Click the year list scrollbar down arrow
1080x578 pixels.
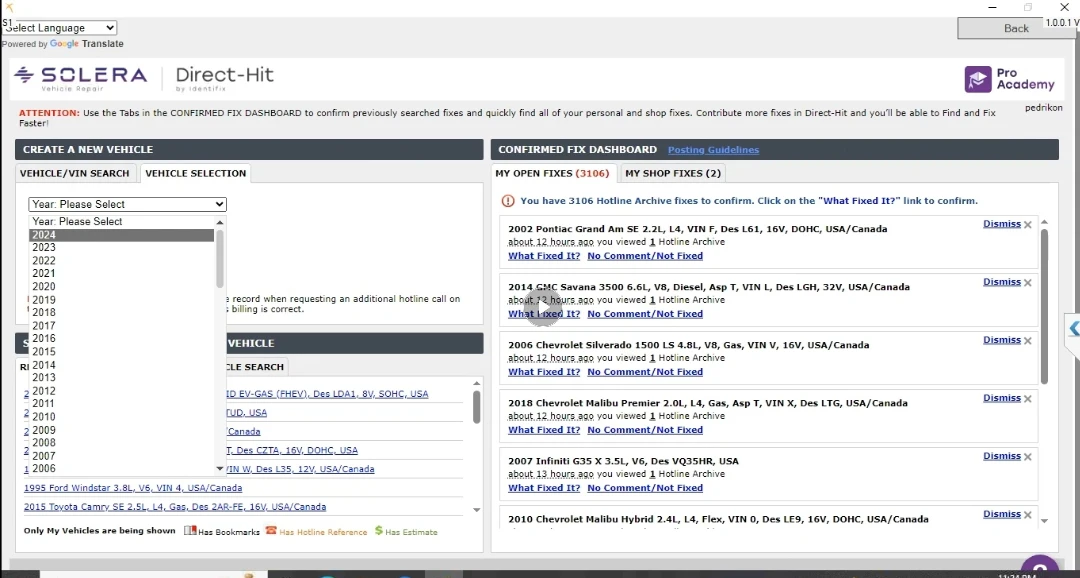click(220, 468)
